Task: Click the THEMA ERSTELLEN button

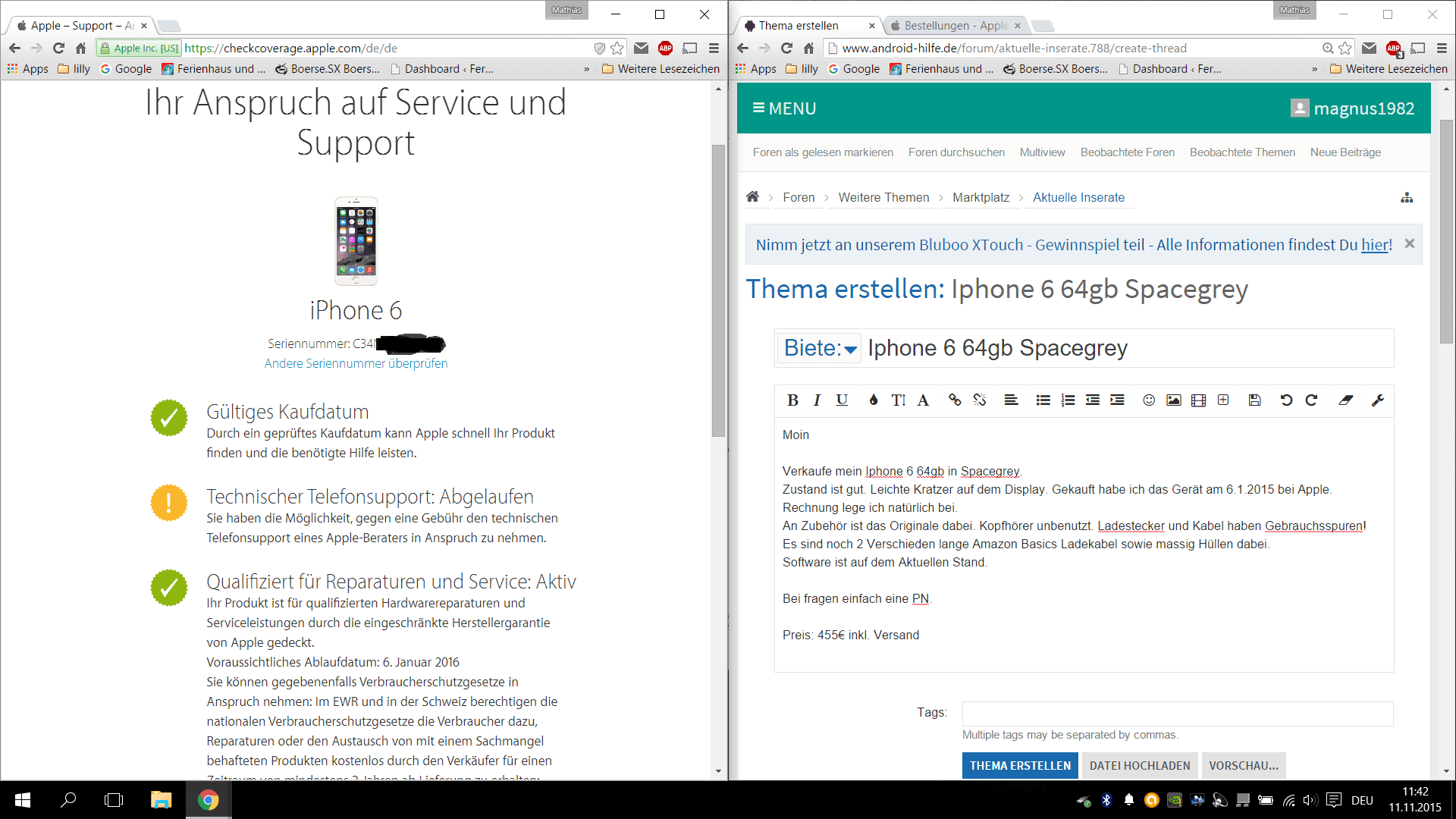Action: pyautogui.click(x=1020, y=766)
